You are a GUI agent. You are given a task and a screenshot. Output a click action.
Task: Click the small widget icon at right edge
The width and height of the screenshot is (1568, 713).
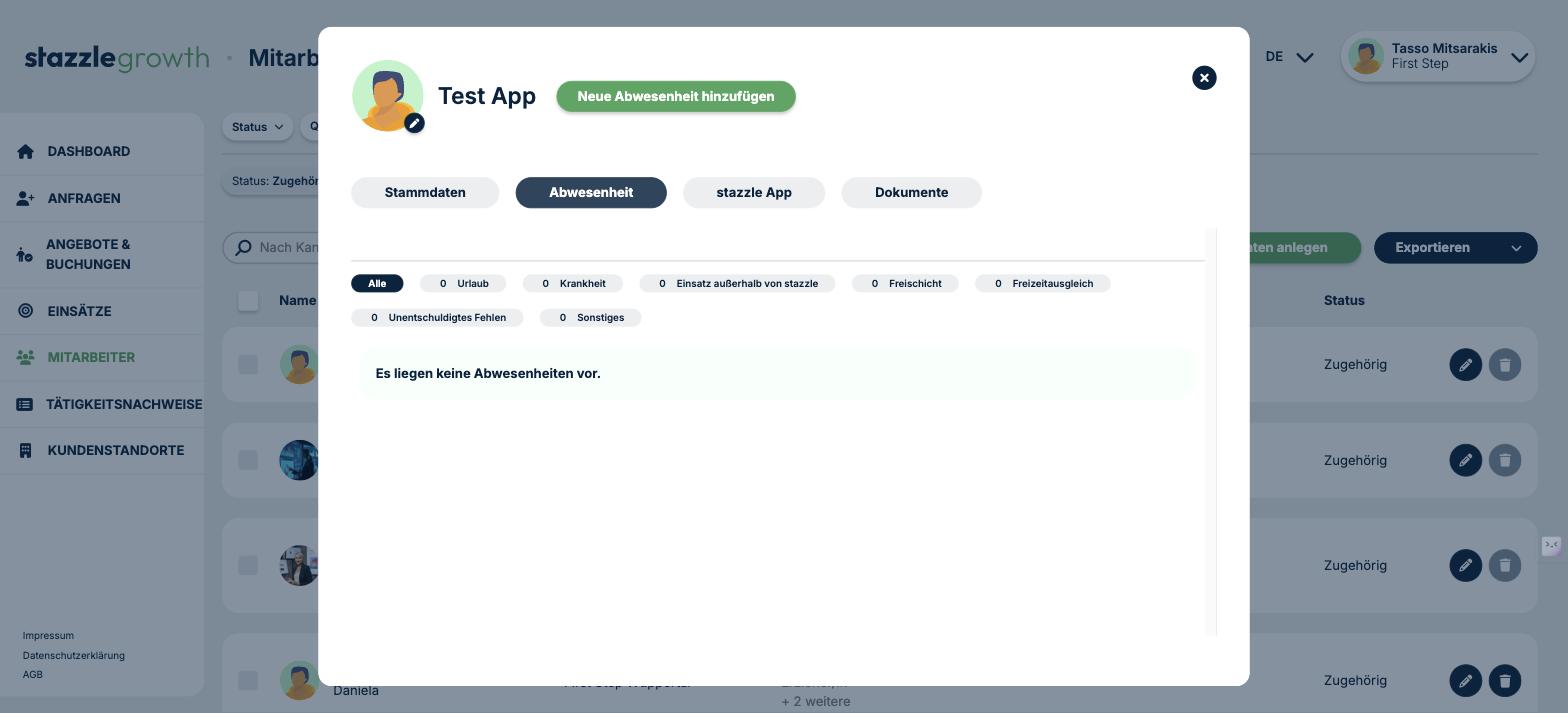1551,546
